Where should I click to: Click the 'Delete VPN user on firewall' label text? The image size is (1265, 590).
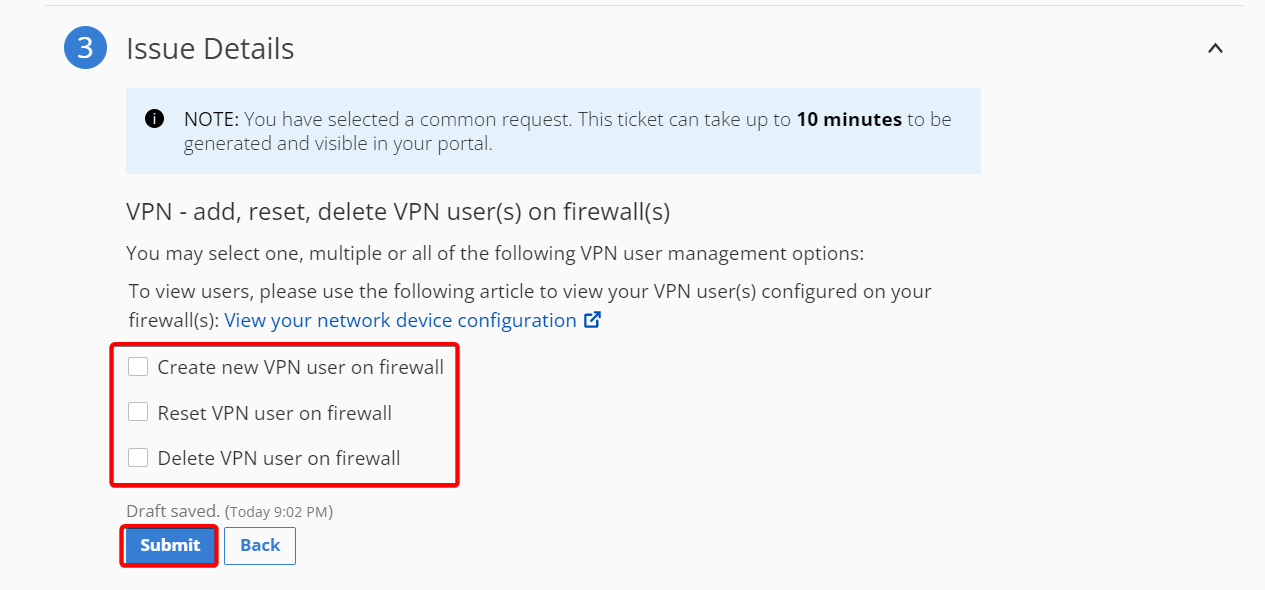[279, 458]
